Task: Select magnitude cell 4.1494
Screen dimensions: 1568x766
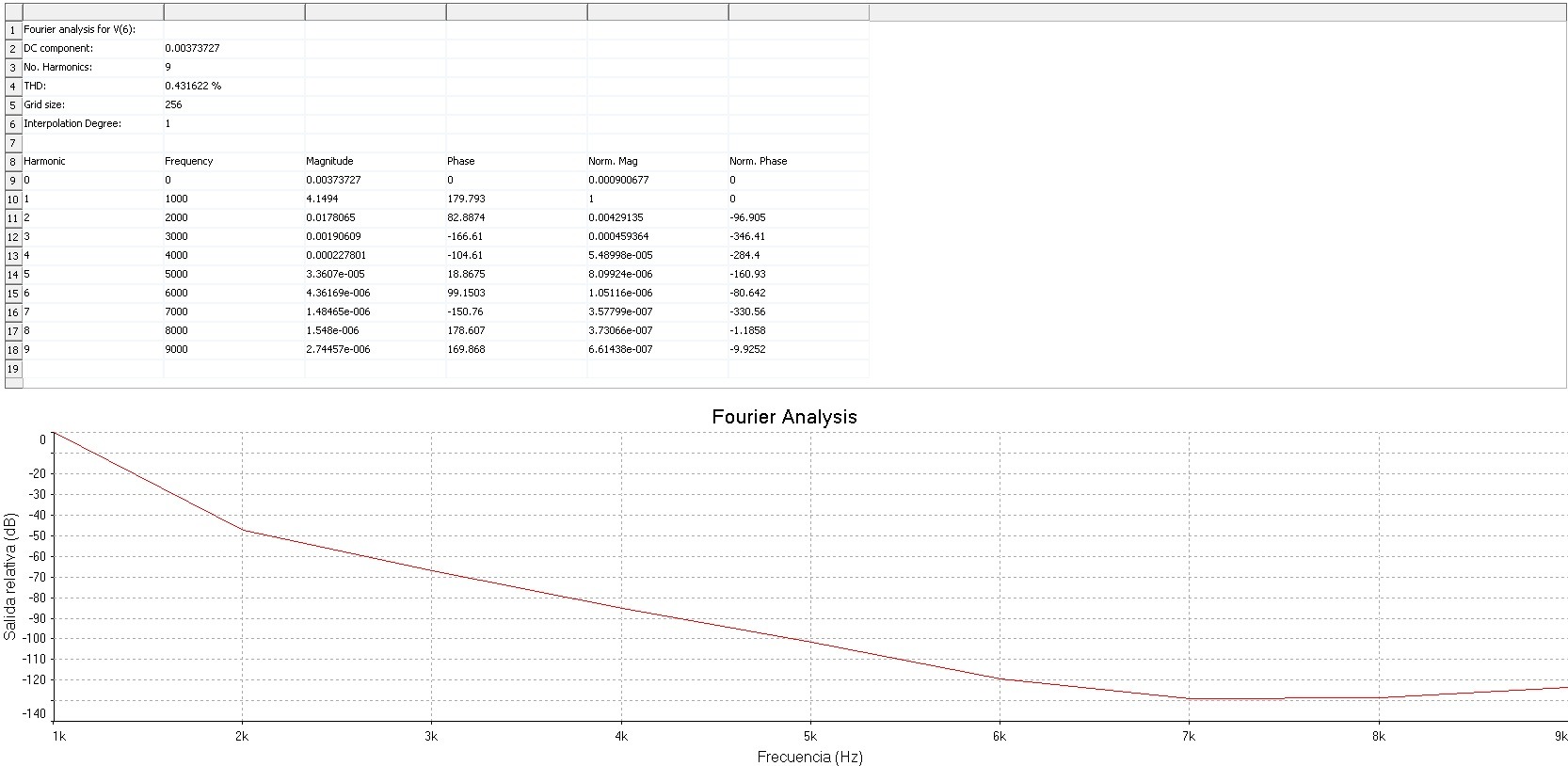Action: (x=375, y=199)
